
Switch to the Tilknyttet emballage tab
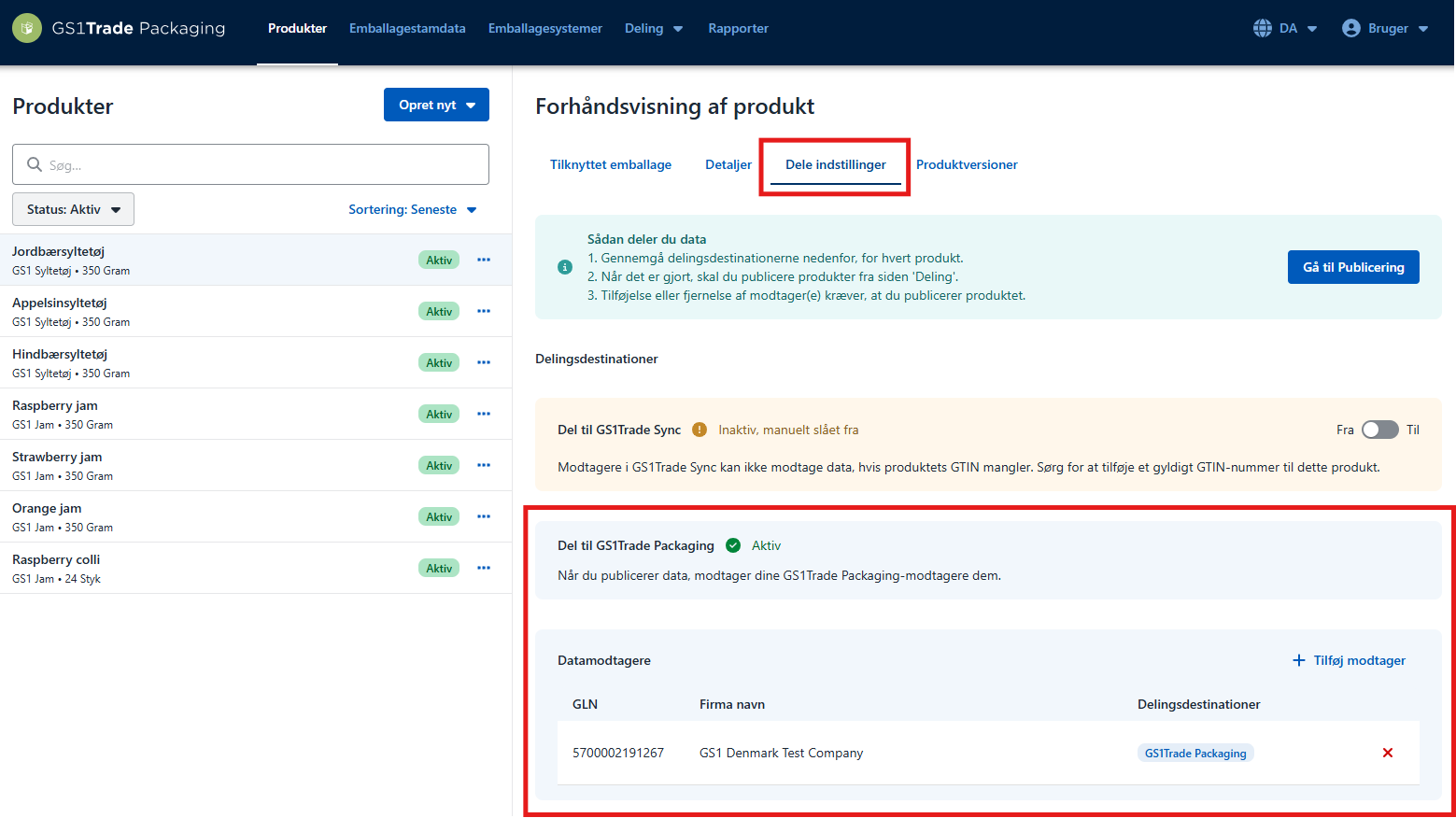point(611,164)
